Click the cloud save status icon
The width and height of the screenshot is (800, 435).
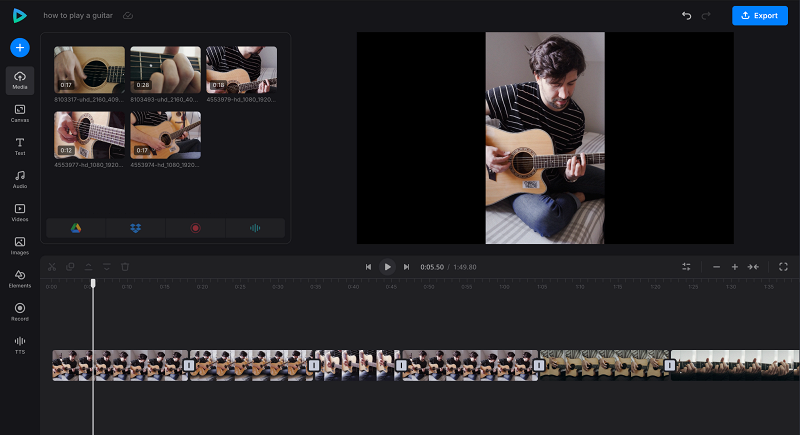[x=128, y=16]
